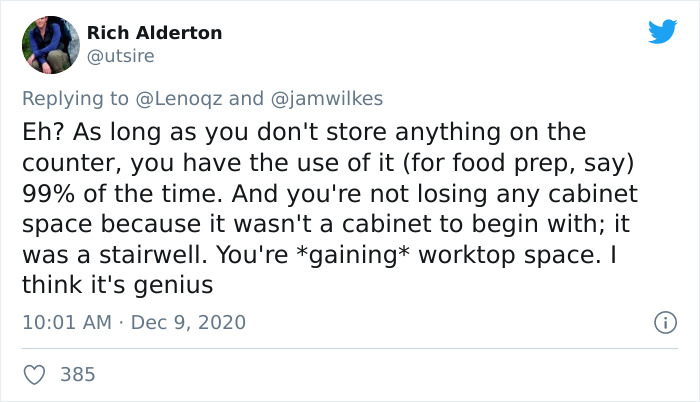Open Rich Alderton's profile photo
Image resolution: width=700 pixels, height=402 pixels.
click(50, 45)
